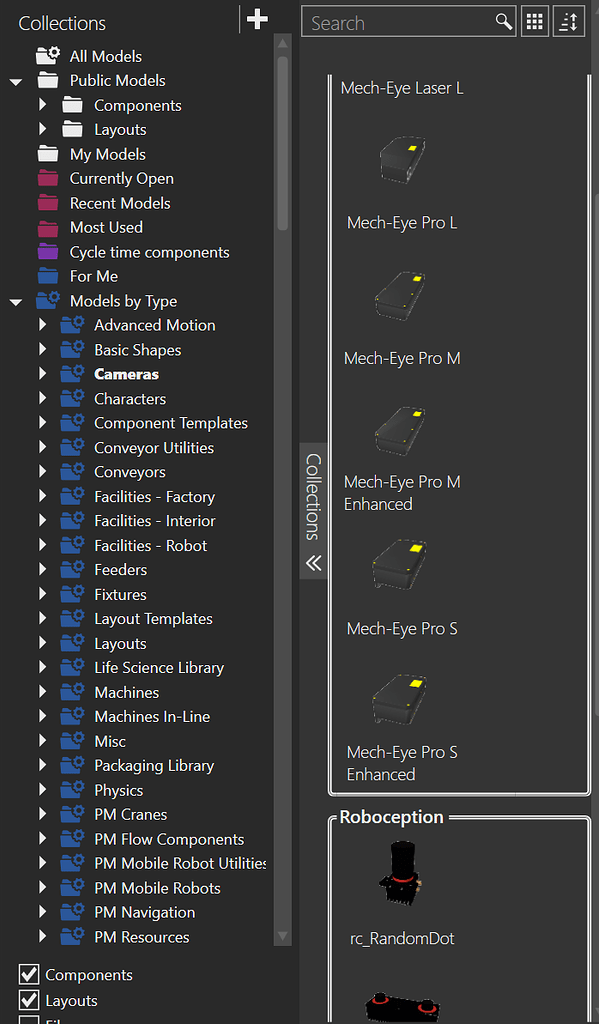The width and height of the screenshot is (599, 1024).
Task: Click the My Models folder icon
Action: (x=48, y=154)
